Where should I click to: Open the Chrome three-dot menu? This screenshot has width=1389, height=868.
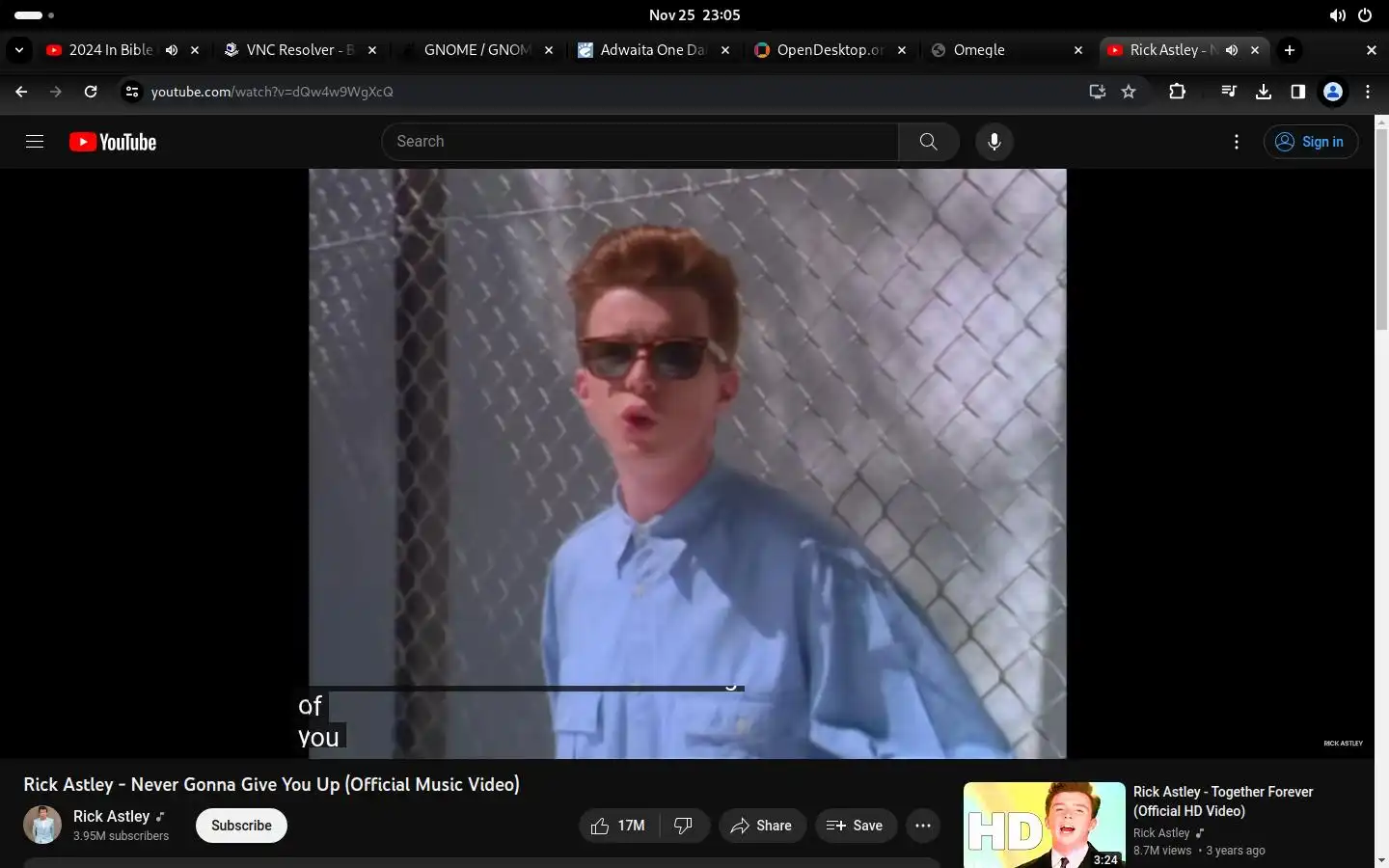pos(1368,92)
